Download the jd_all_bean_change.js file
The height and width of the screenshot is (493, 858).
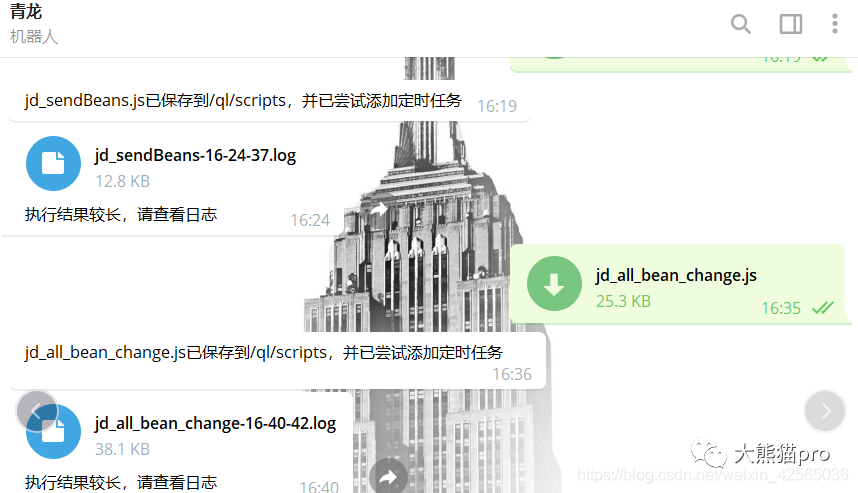pos(554,283)
